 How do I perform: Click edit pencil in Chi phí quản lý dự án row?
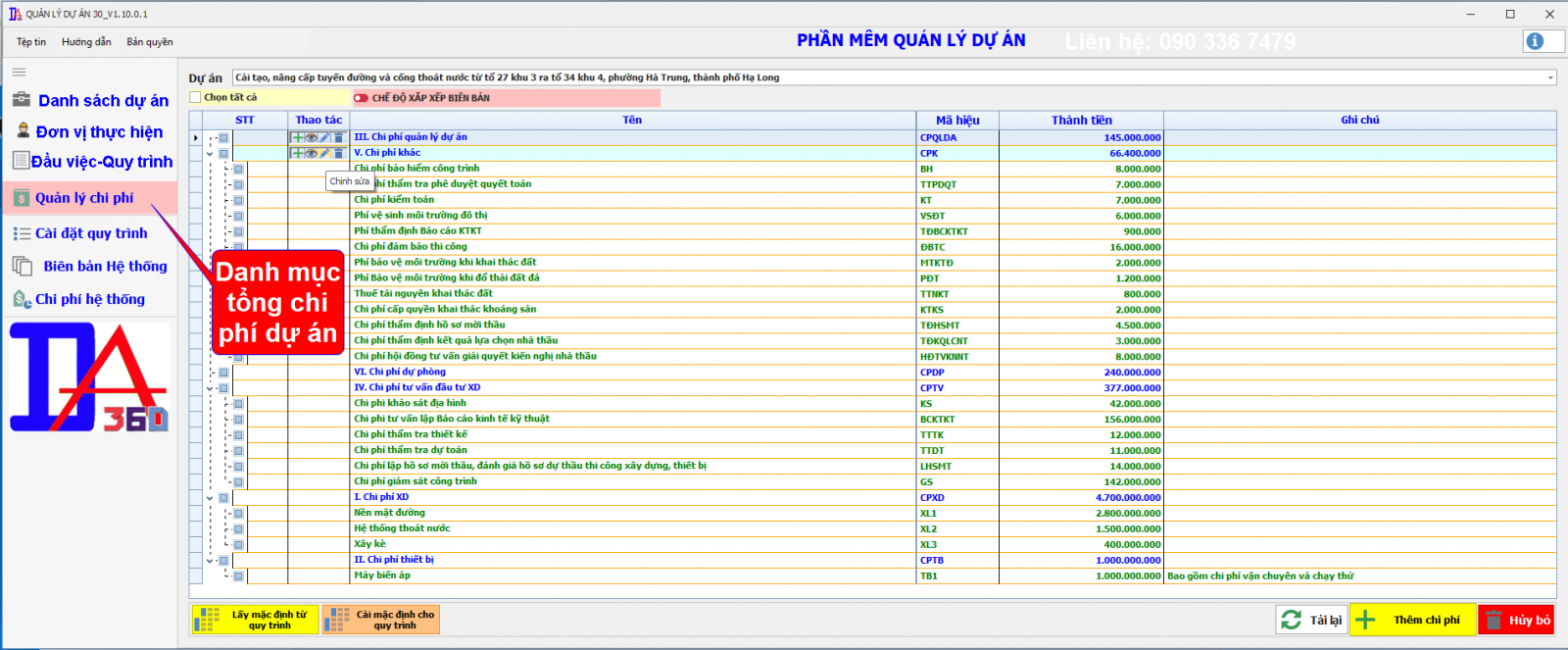(x=324, y=137)
